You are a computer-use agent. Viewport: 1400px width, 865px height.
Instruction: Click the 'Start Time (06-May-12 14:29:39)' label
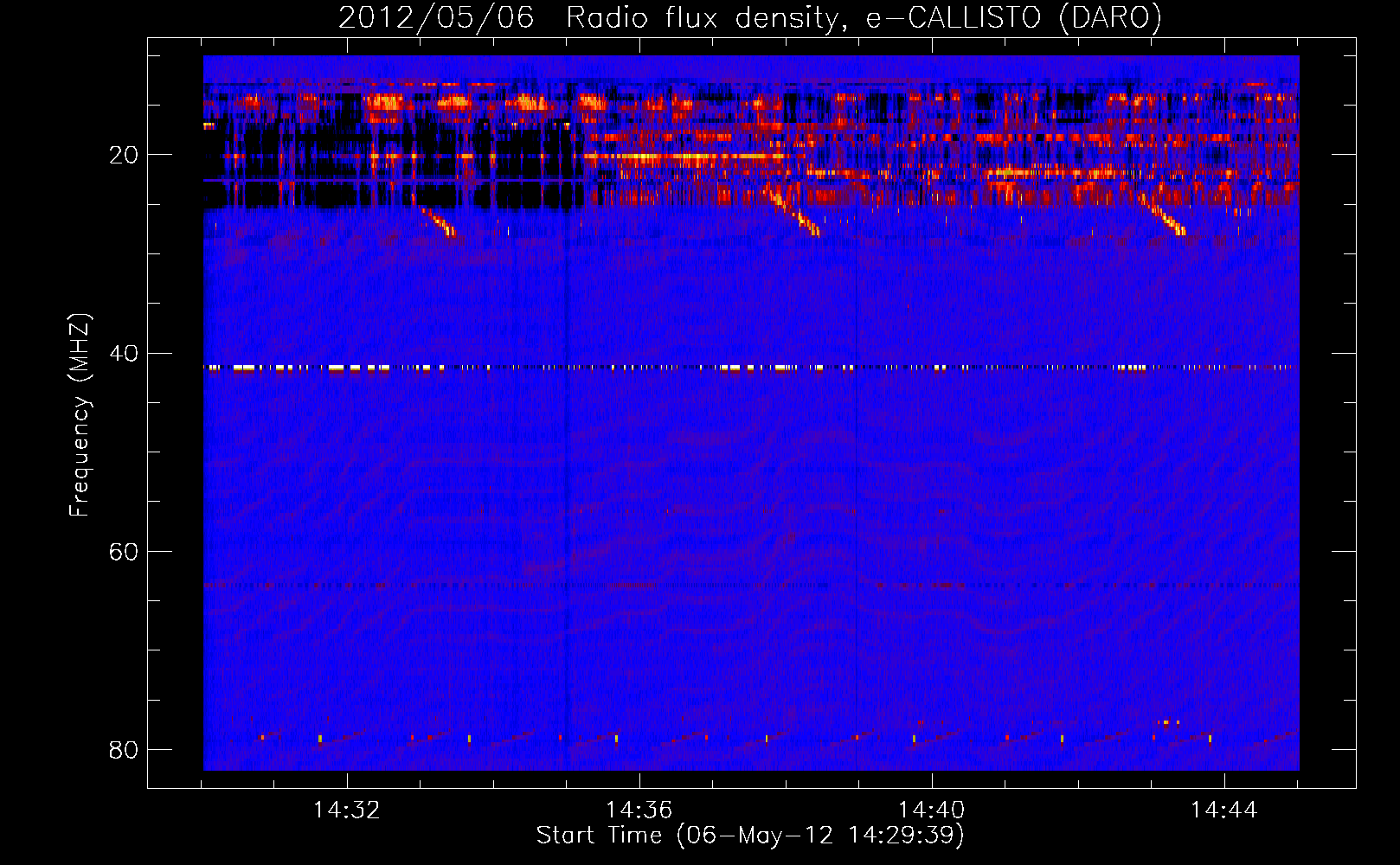coord(750,836)
